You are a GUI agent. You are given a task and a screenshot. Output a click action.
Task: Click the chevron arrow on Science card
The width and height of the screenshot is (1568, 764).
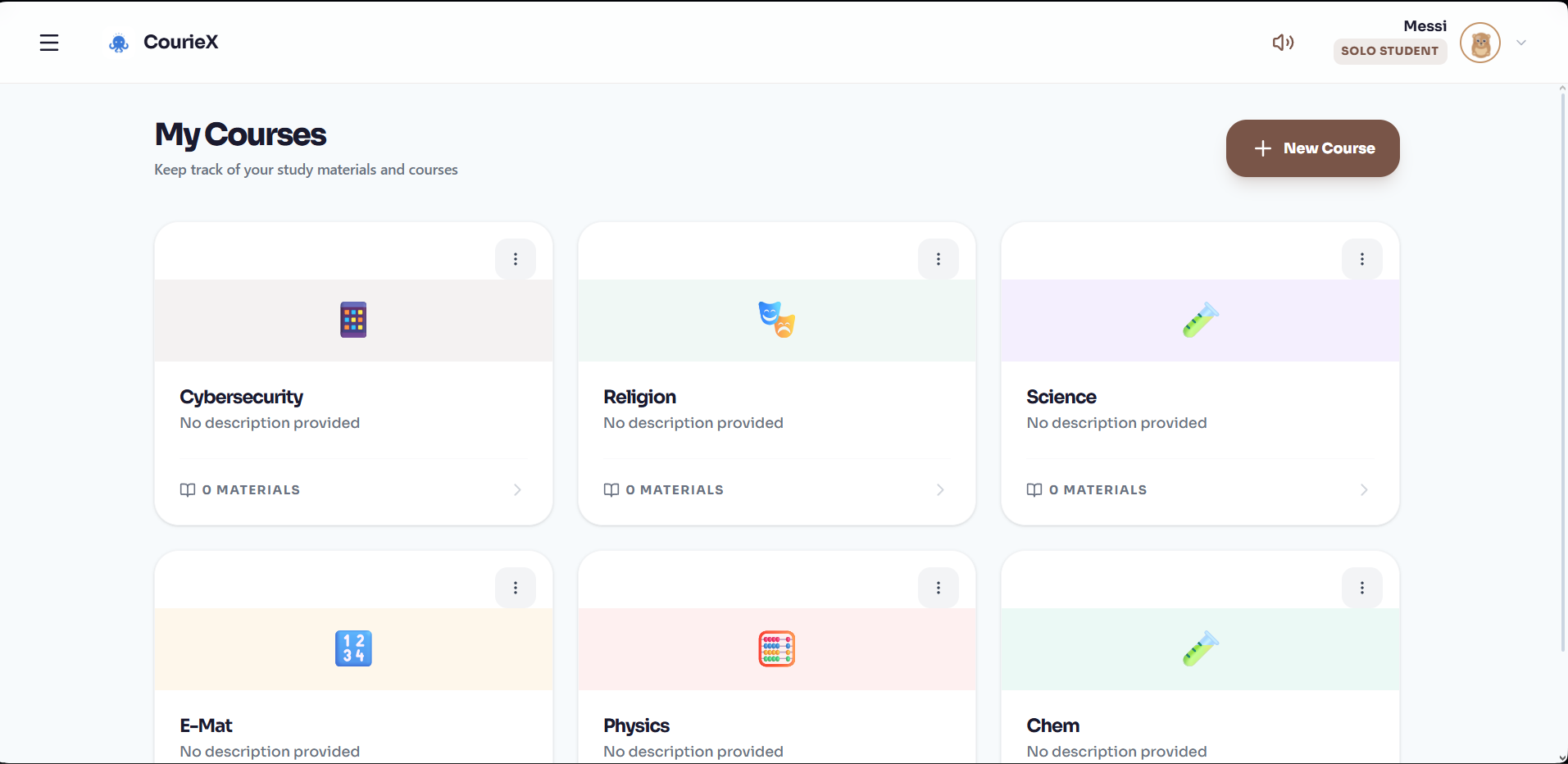point(1364,489)
